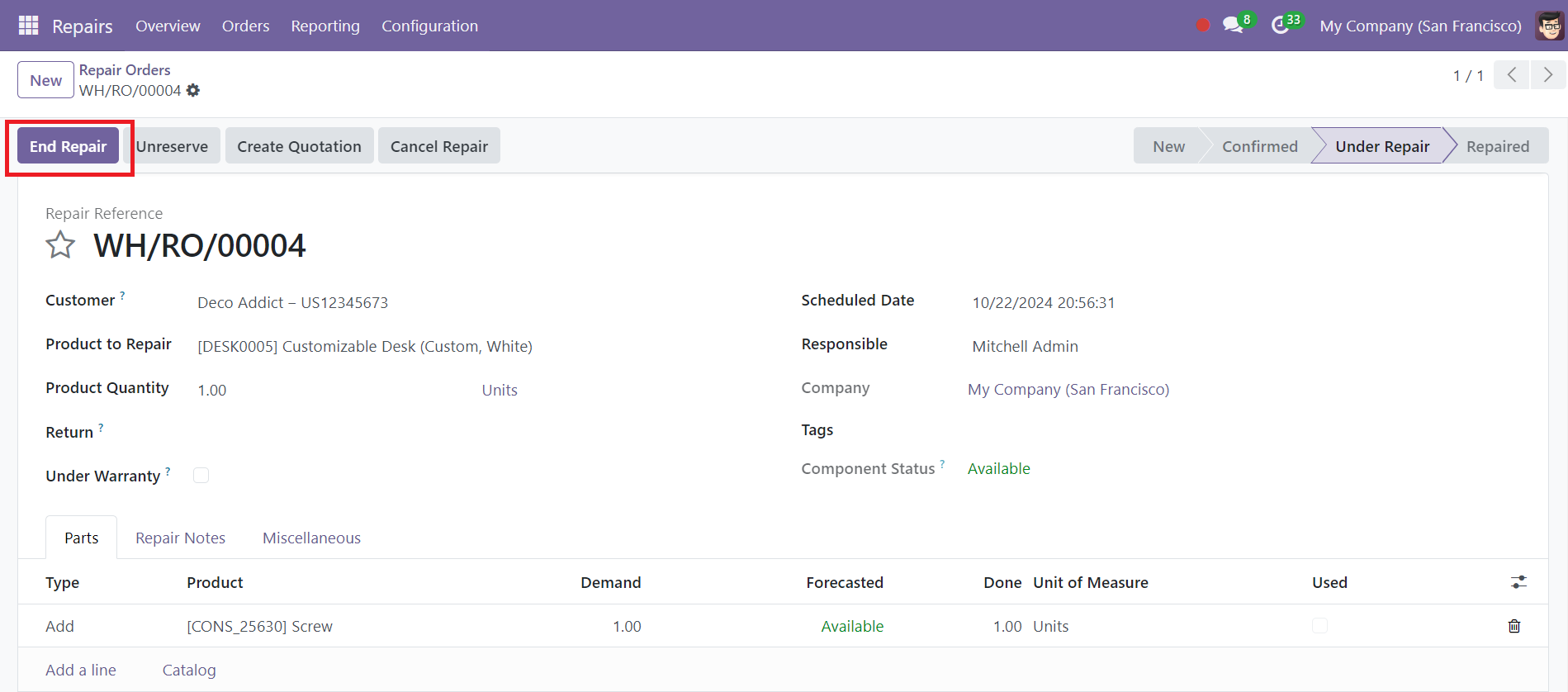Go back to Repair Orders breadcrumb
This screenshot has height=692, width=1568.
point(125,70)
